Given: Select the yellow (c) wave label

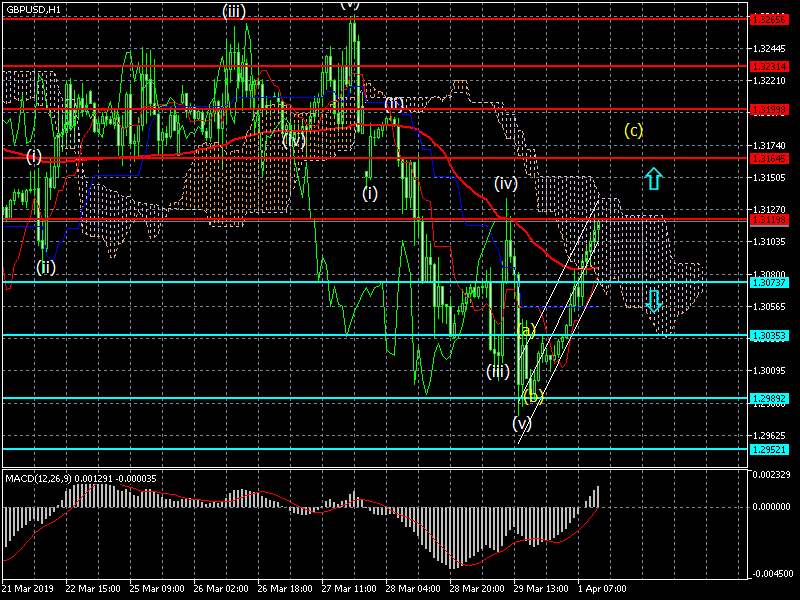Looking at the screenshot, I should click(633, 130).
